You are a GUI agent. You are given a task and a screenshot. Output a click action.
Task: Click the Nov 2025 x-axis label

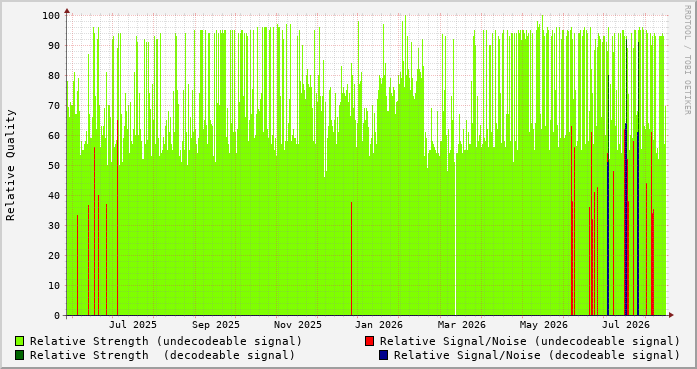pos(297,325)
